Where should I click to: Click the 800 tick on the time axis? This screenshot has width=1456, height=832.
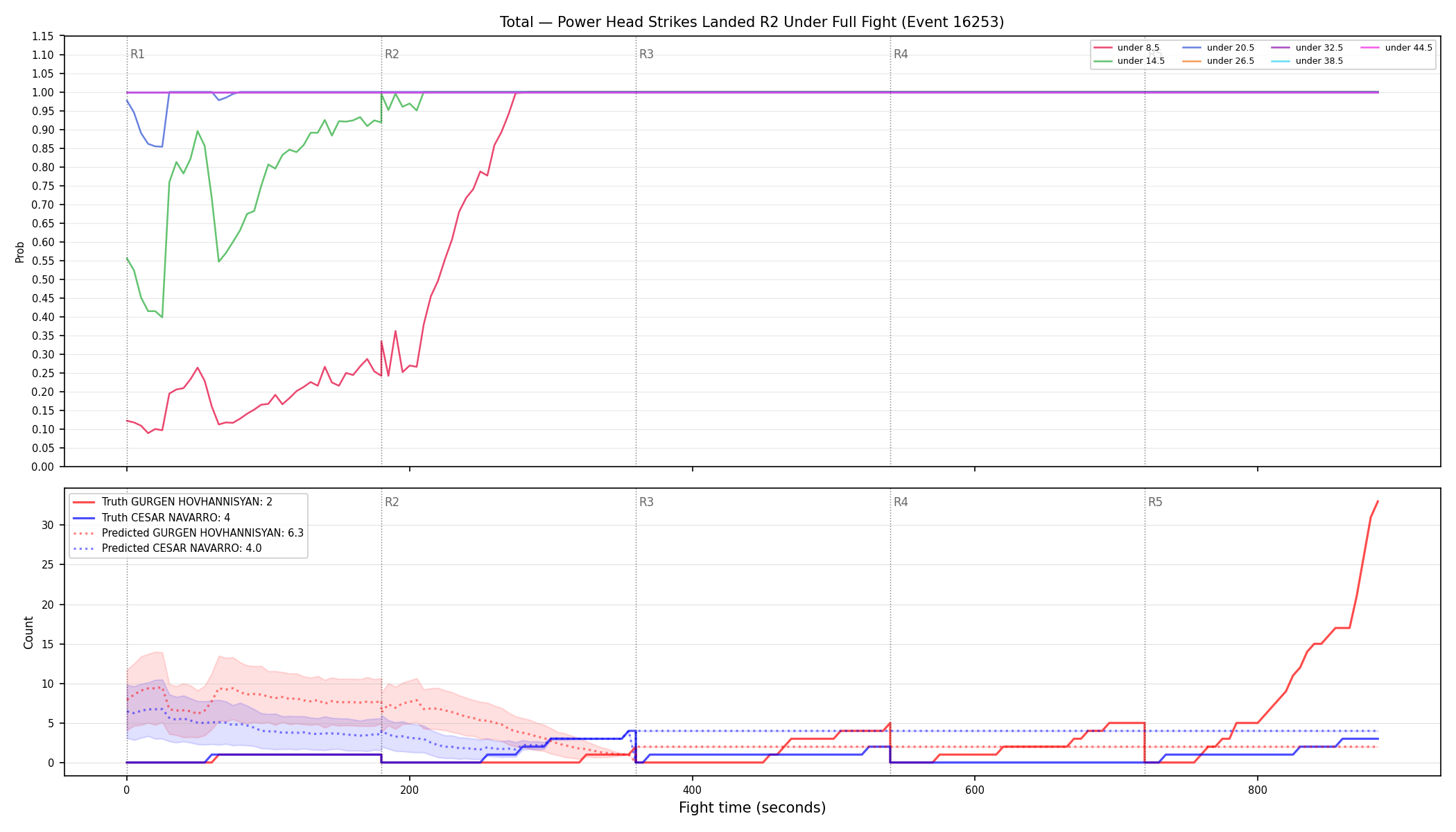tap(1258, 790)
